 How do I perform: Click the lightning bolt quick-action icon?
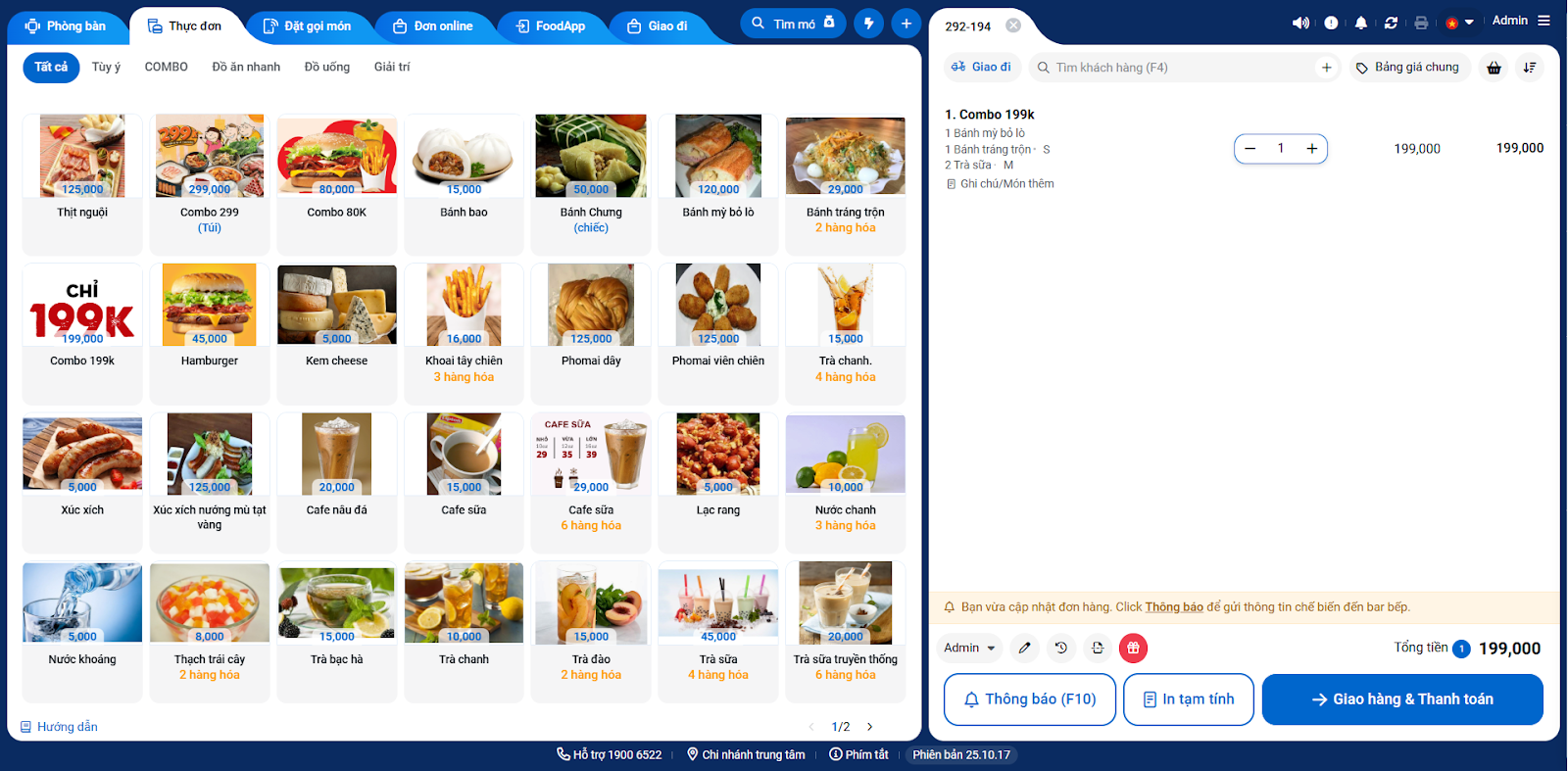pyautogui.click(x=868, y=24)
